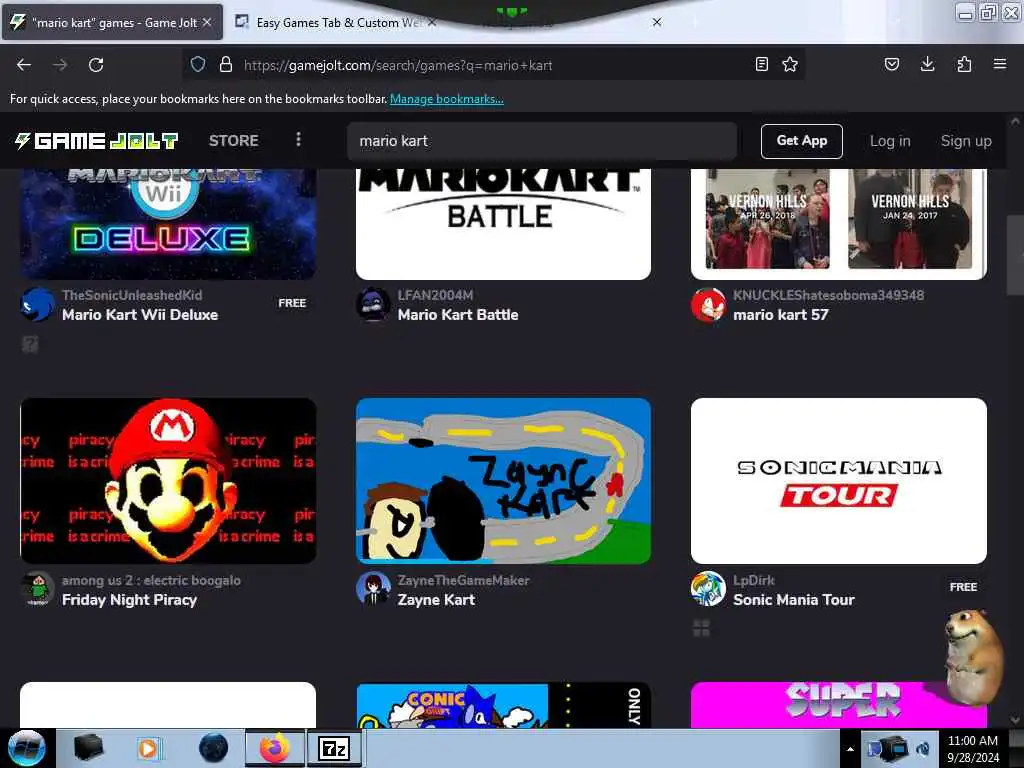Open the tracking protection shield icon

tap(198, 64)
